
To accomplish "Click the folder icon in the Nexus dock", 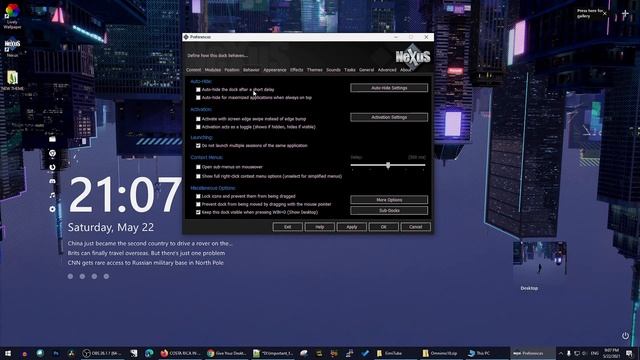I will point(52,139).
